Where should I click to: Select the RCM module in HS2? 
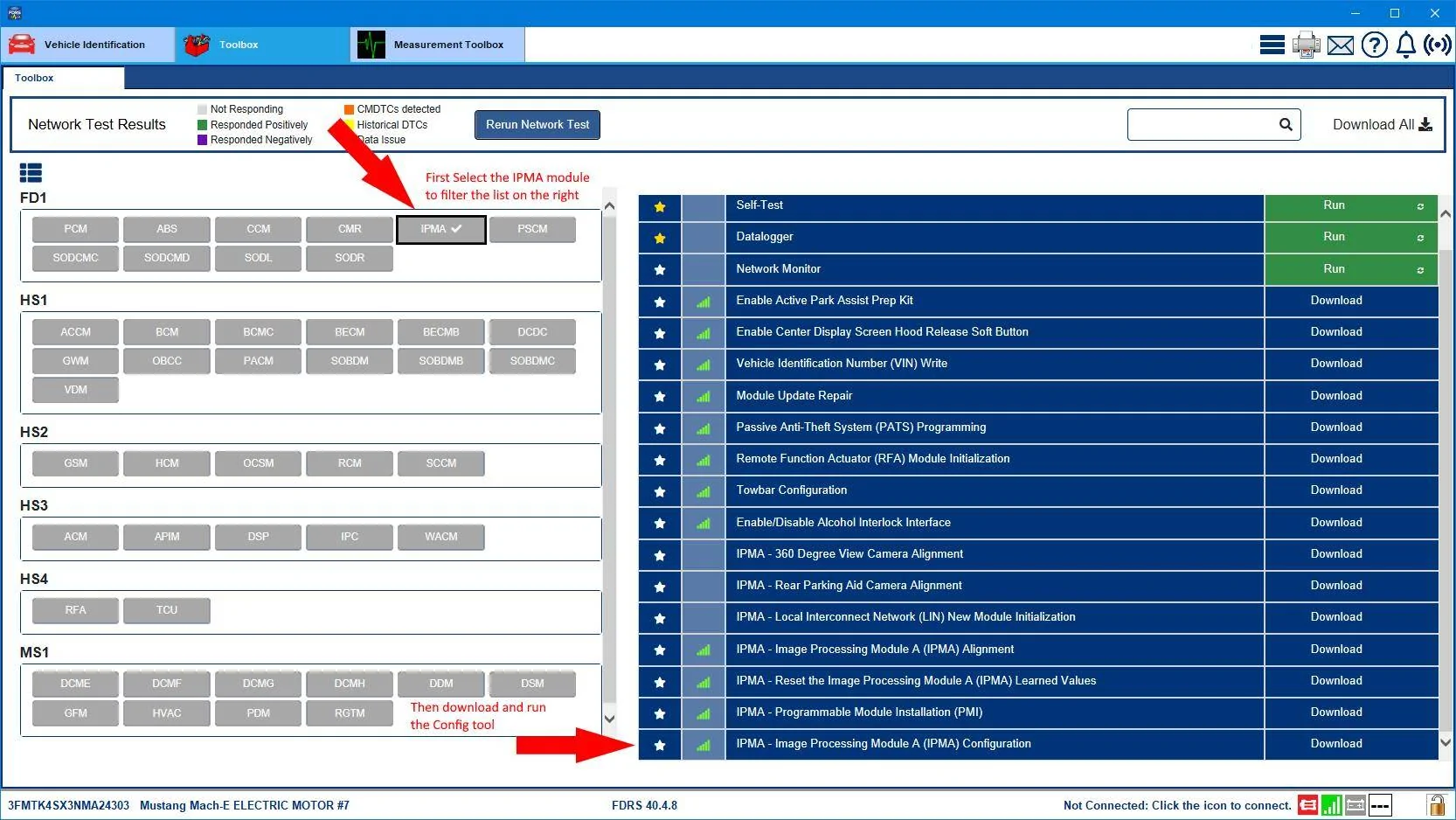350,463
